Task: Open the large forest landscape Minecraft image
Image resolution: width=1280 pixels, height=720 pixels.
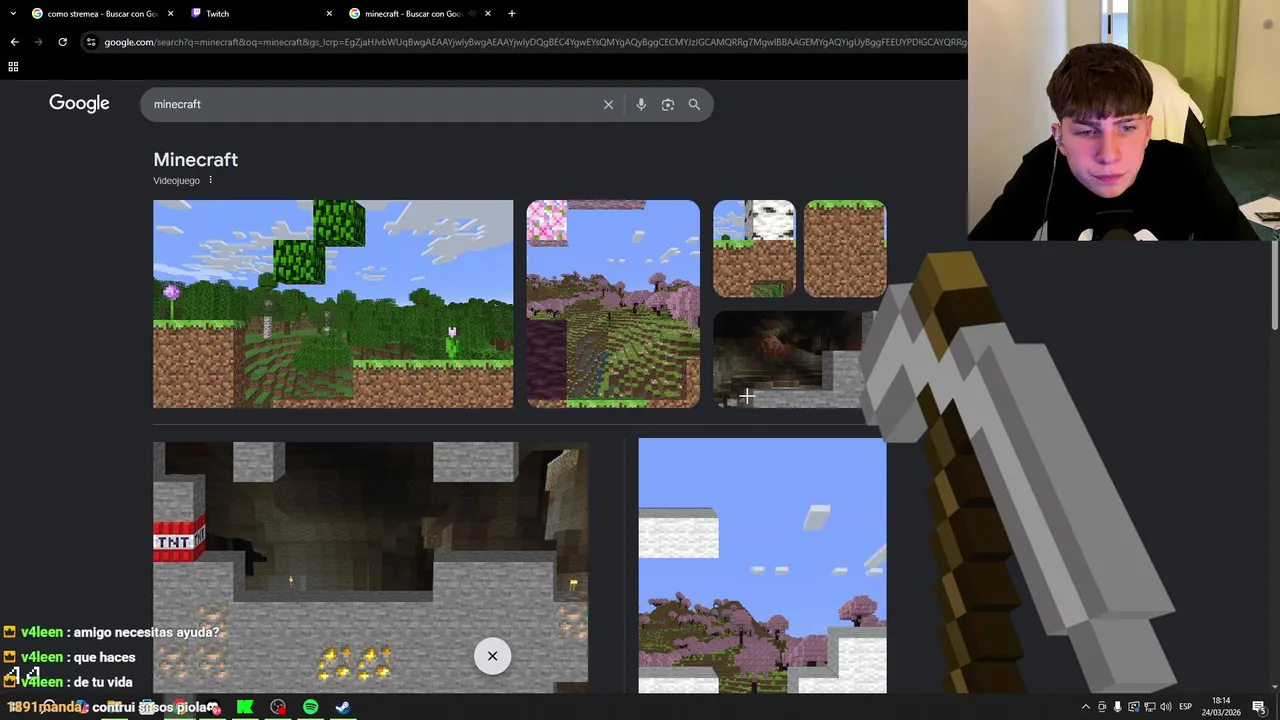Action: [x=333, y=304]
